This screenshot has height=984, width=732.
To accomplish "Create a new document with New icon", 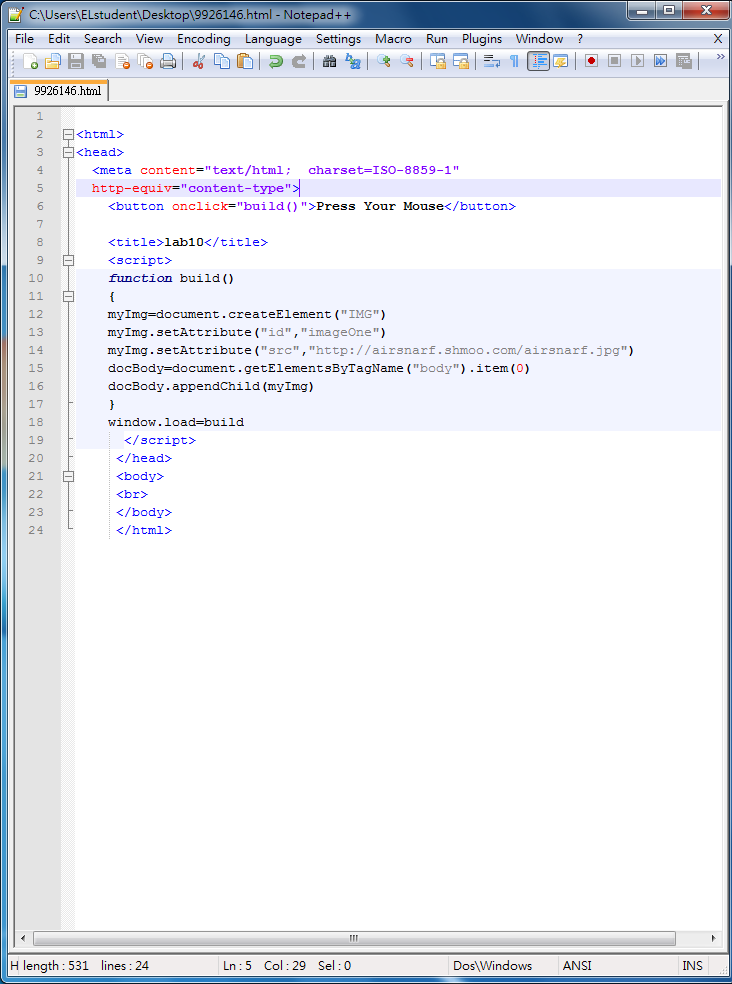I will (x=30, y=61).
